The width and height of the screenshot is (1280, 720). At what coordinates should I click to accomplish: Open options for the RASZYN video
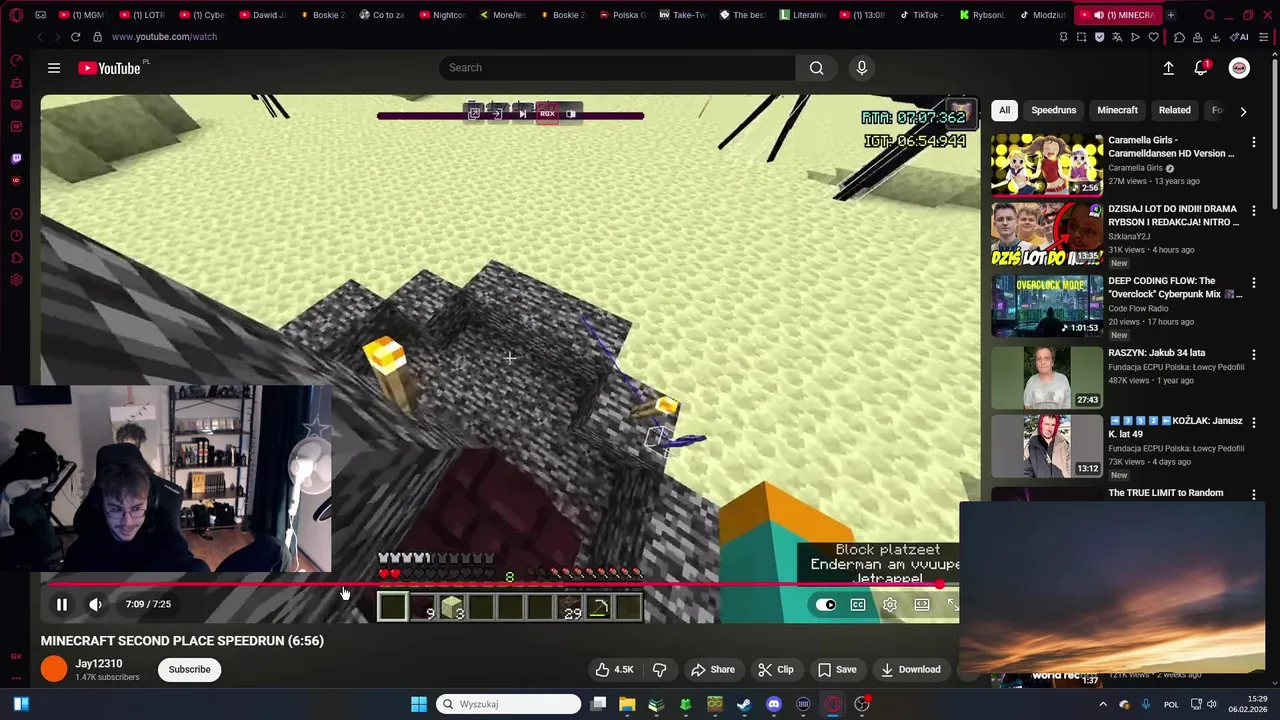1253,355
